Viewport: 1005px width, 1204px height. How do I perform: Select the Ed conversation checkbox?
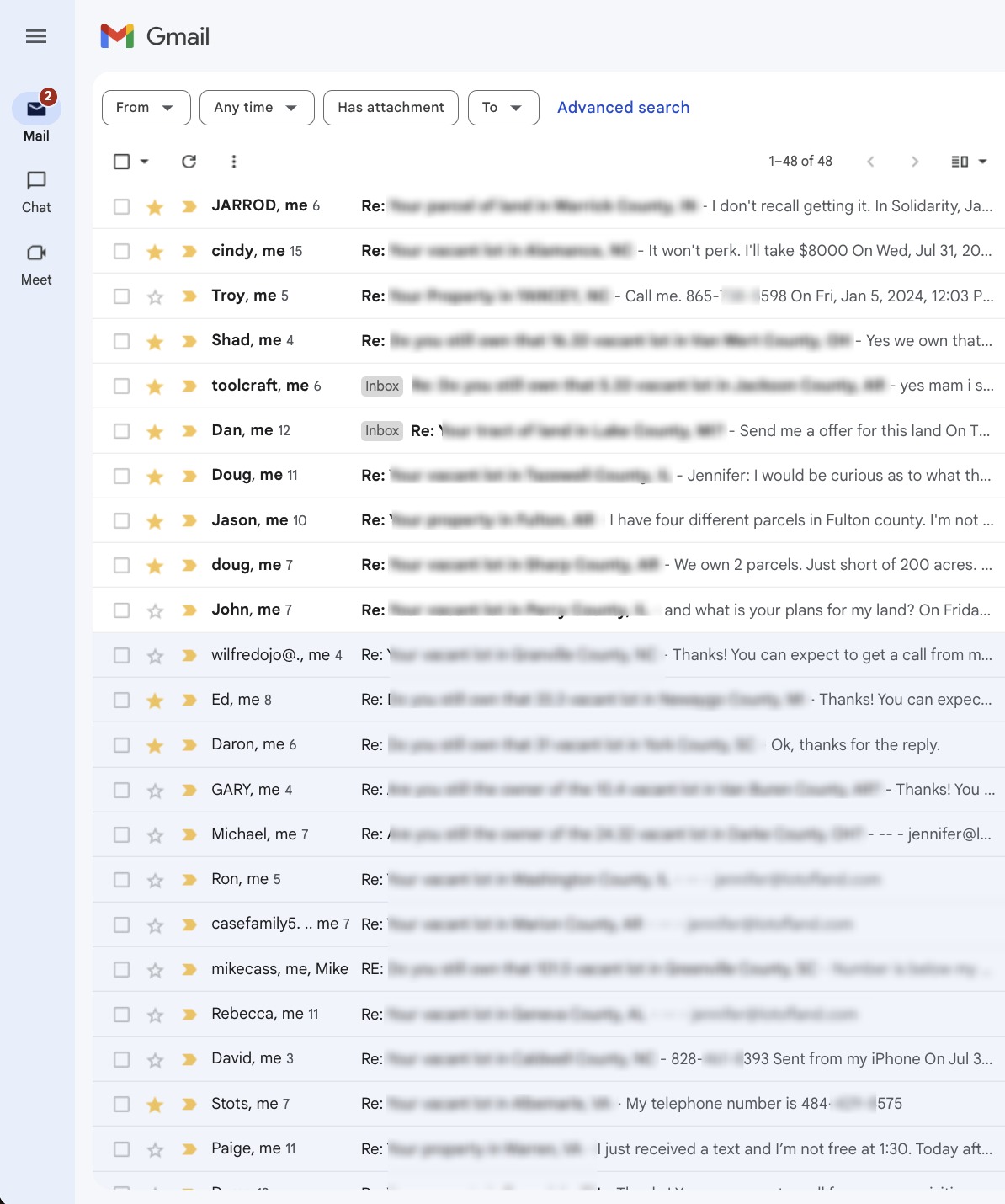click(122, 700)
